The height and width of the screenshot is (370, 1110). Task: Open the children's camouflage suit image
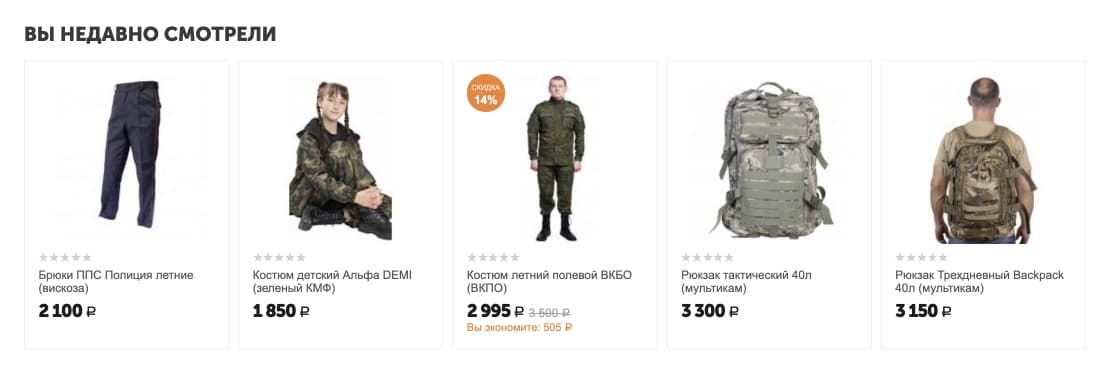point(341,160)
